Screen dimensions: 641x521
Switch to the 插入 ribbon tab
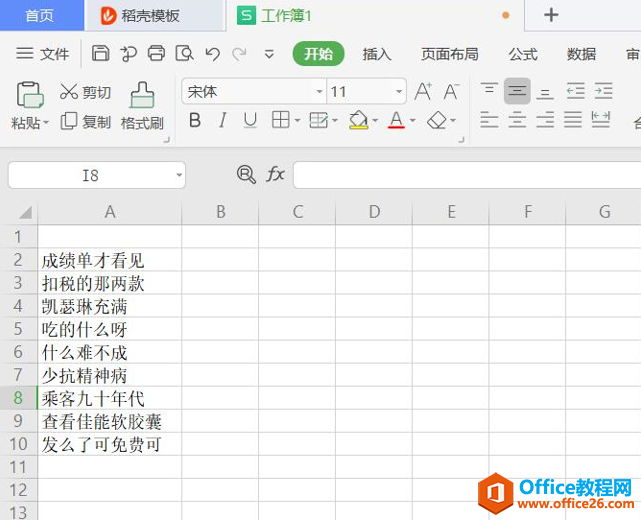[x=377, y=54]
